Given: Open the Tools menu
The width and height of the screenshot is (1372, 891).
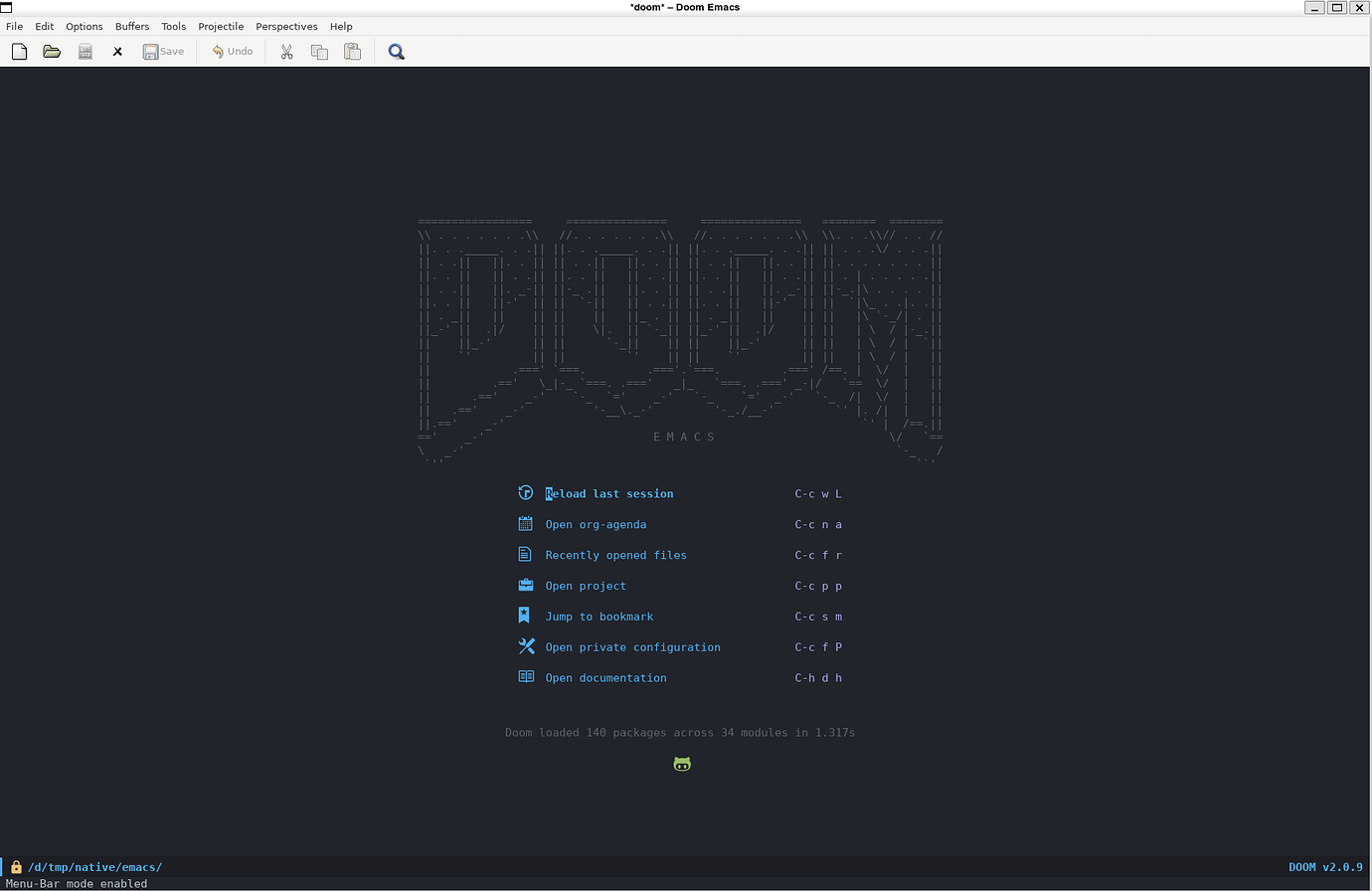Looking at the screenshot, I should coord(174,27).
